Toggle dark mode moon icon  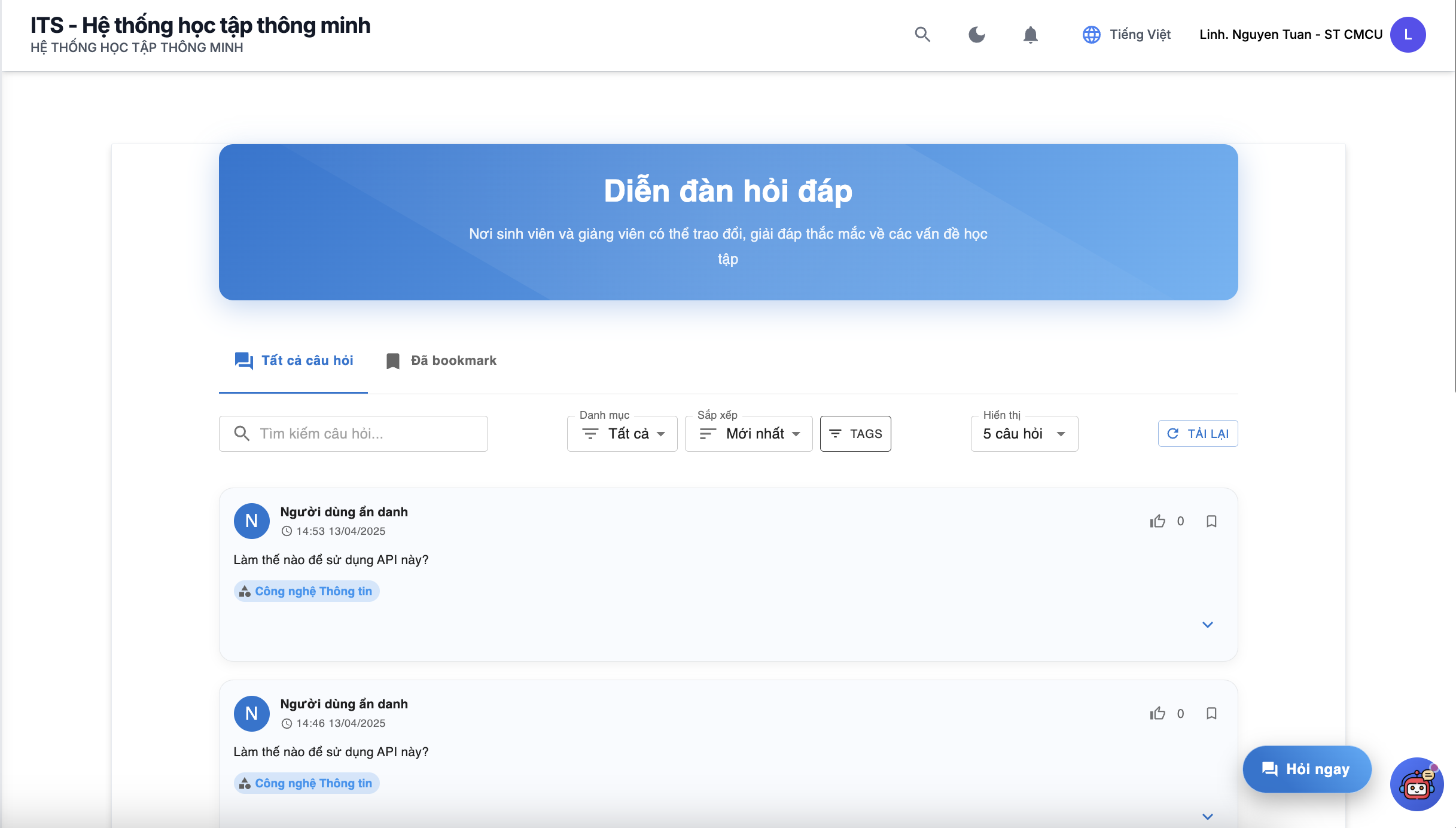(976, 35)
